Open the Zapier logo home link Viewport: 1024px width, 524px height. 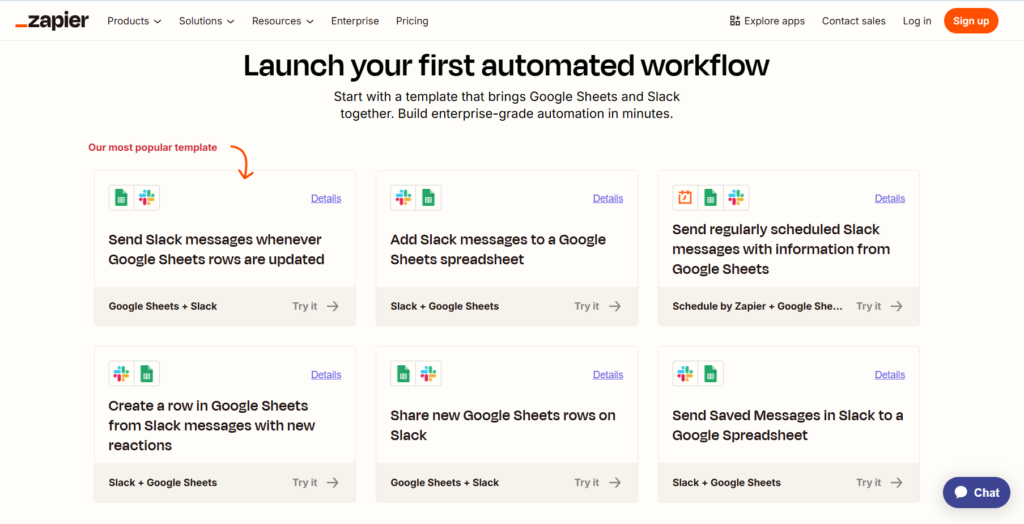(x=52, y=21)
